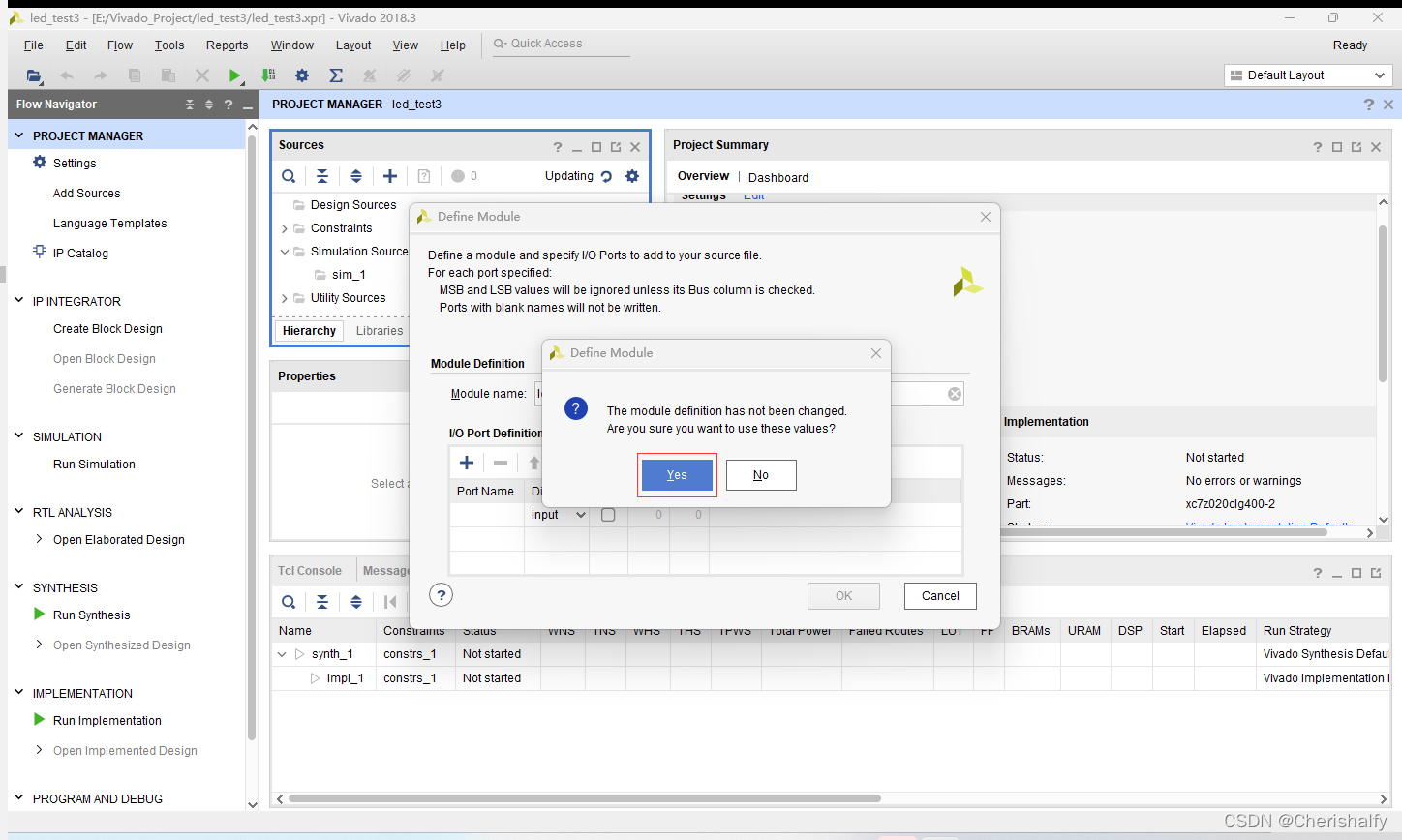Click the green Run toolbar arrow
The image size is (1402, 840).
click(x=234, y=75)
